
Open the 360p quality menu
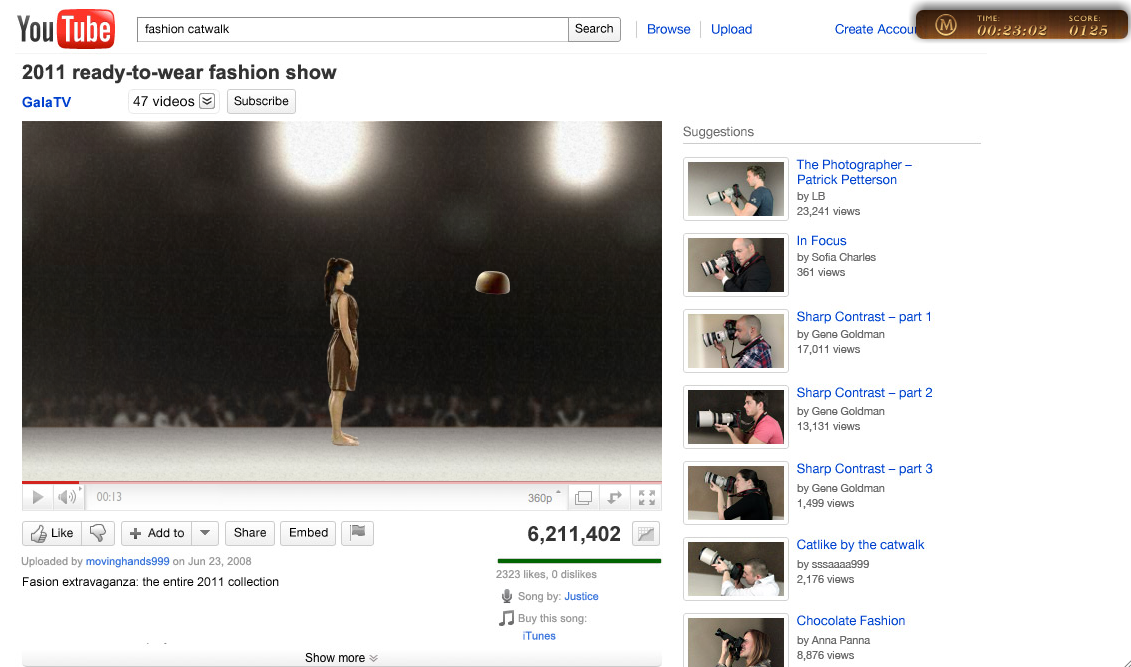(x=543, y=497)
